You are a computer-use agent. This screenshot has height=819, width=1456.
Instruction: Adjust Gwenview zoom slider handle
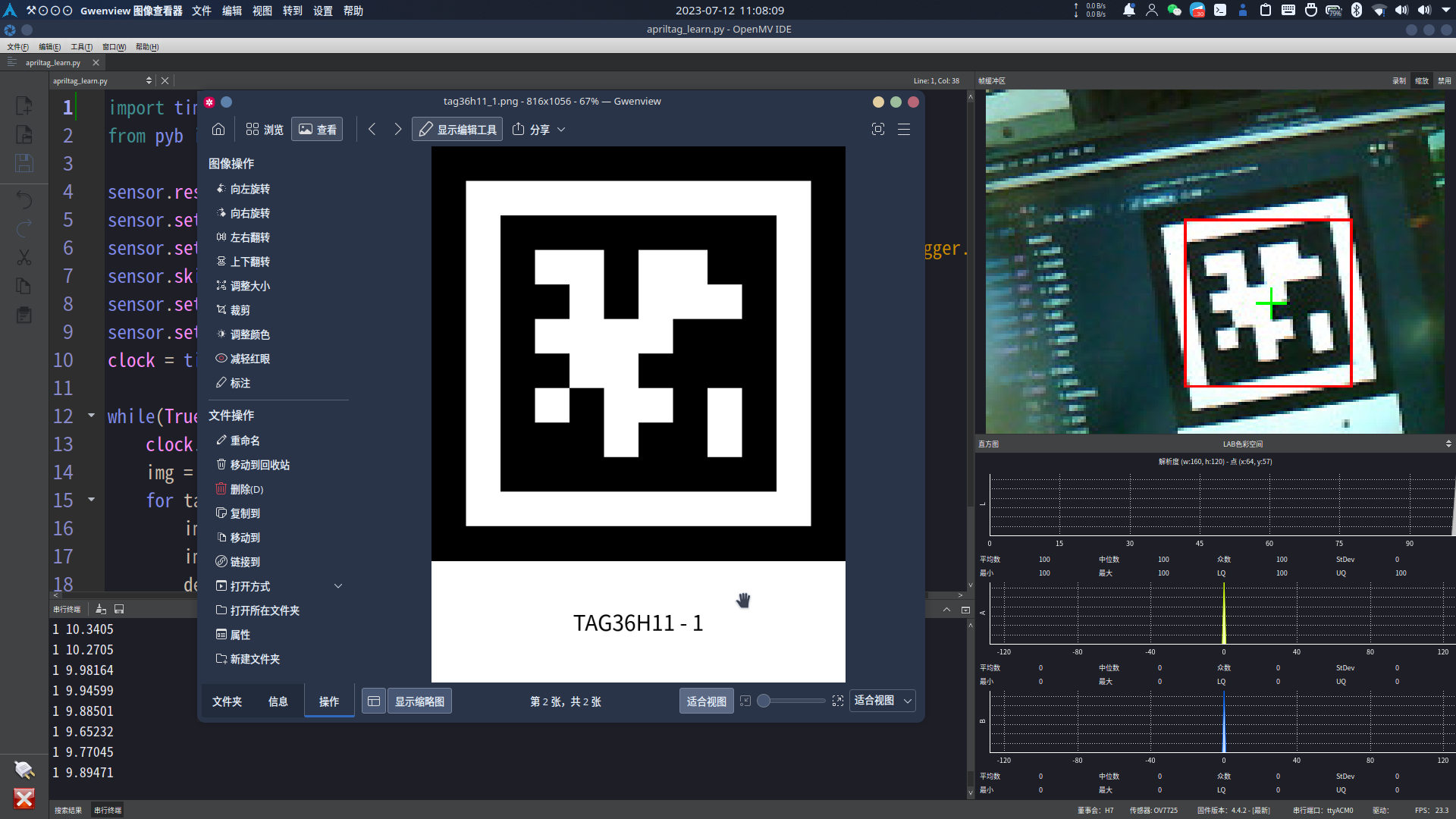(x=764, y=701)
